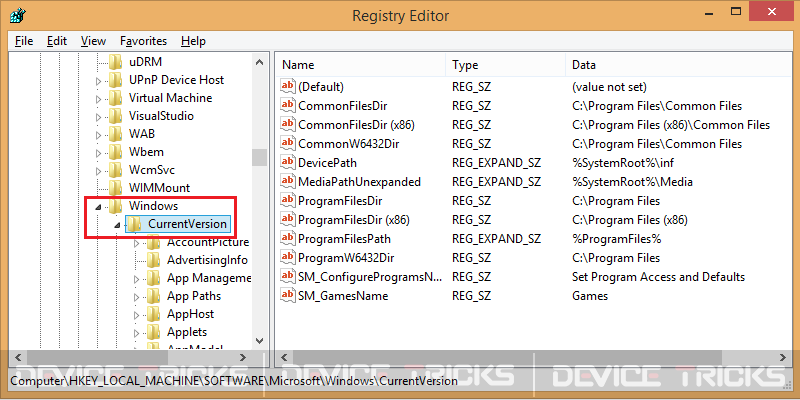Collapse the CurrentVersion key
The width and height of the screenshot is (800, 400).
click(x=117, y=225)
